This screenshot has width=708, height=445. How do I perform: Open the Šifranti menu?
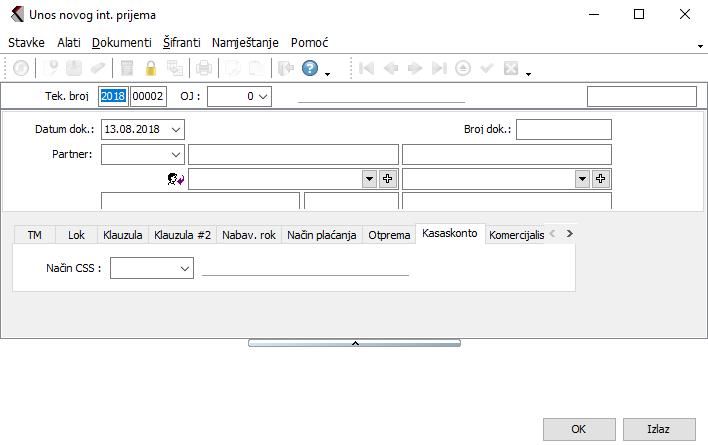pos(182,43)
